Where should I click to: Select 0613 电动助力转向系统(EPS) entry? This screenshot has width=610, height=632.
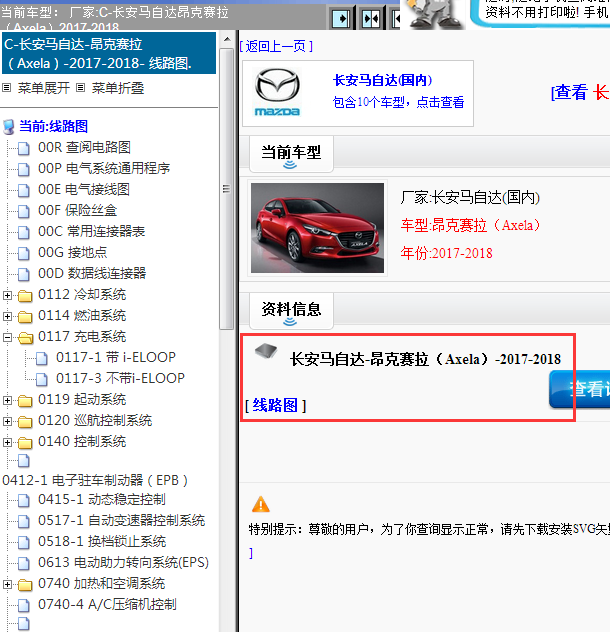pos(123,563)
